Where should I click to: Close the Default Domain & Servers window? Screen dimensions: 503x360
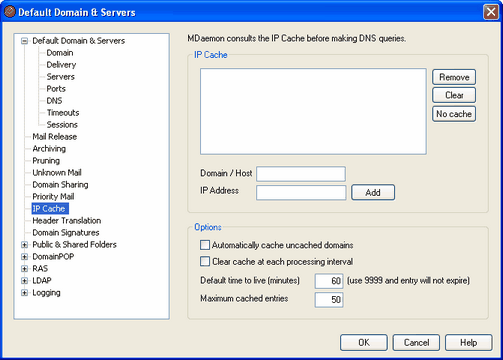point(491,12)
